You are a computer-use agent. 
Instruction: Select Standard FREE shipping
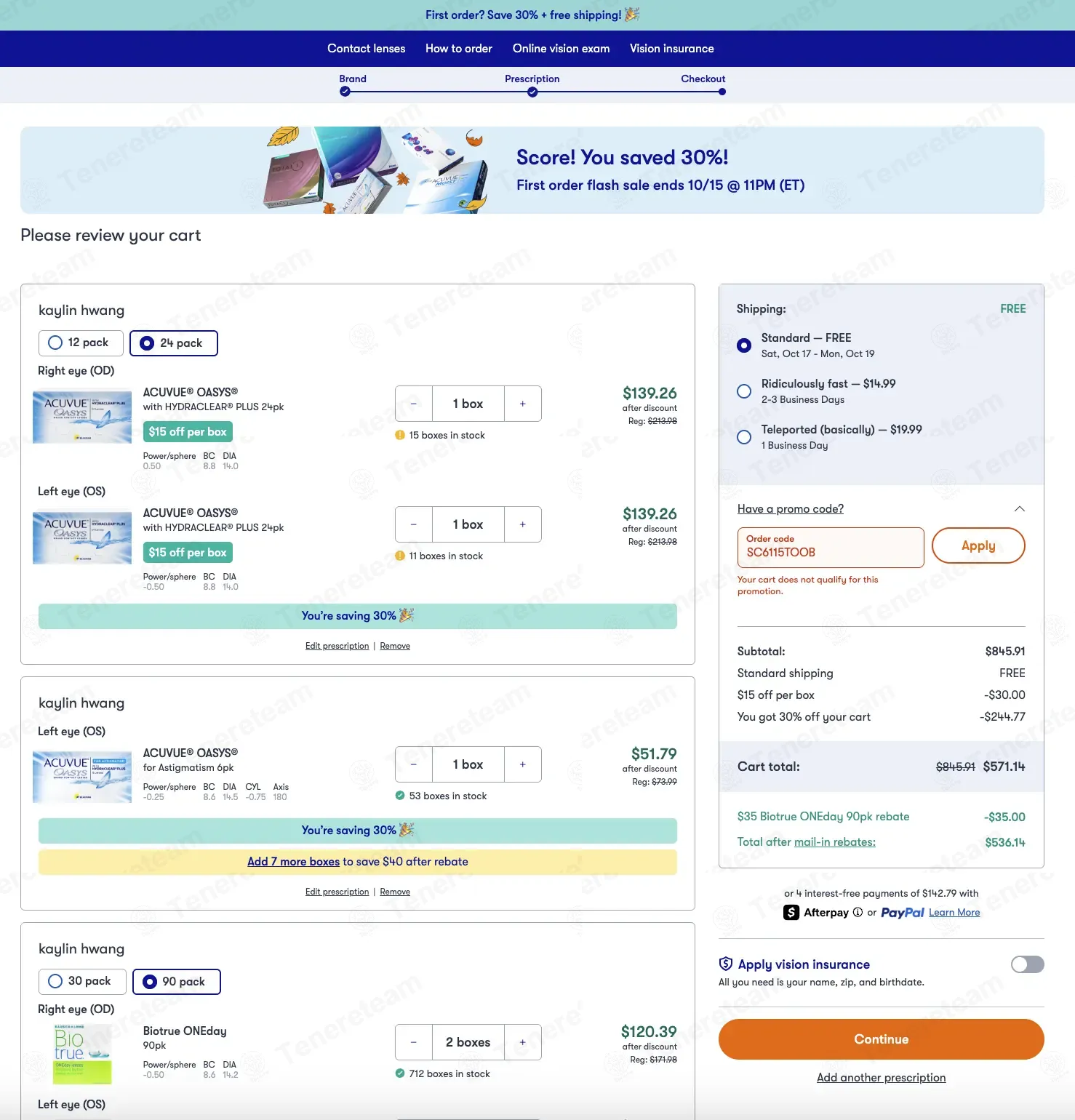tap(744, 345)
